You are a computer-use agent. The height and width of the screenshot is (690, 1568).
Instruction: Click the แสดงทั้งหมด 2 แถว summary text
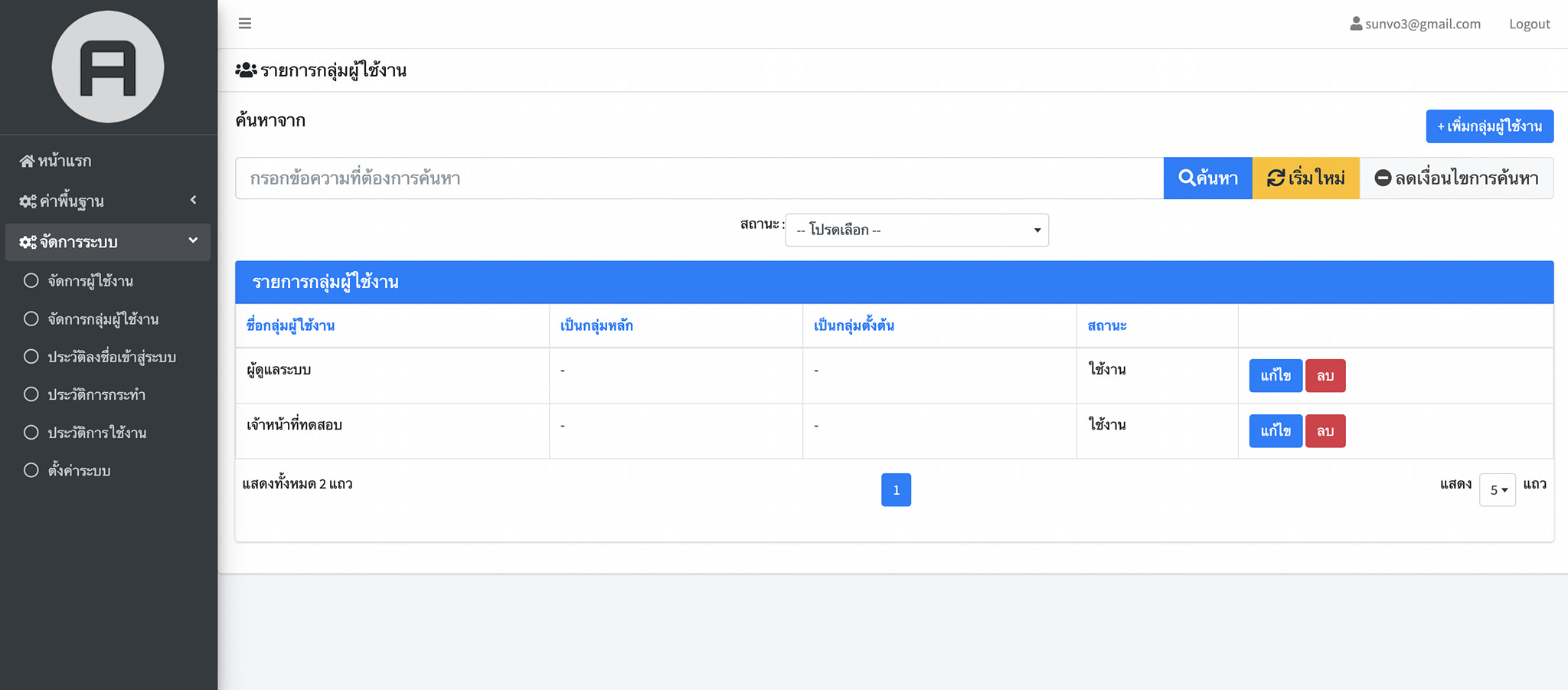[x=297, y=484]
